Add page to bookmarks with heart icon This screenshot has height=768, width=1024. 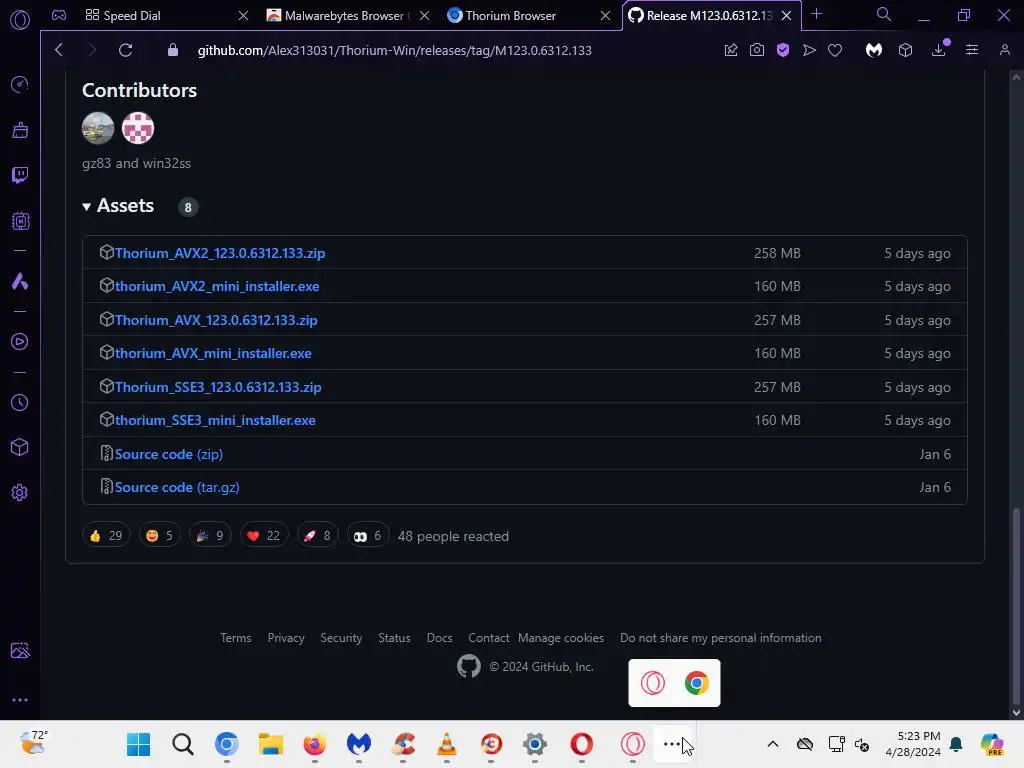(835, 50)
